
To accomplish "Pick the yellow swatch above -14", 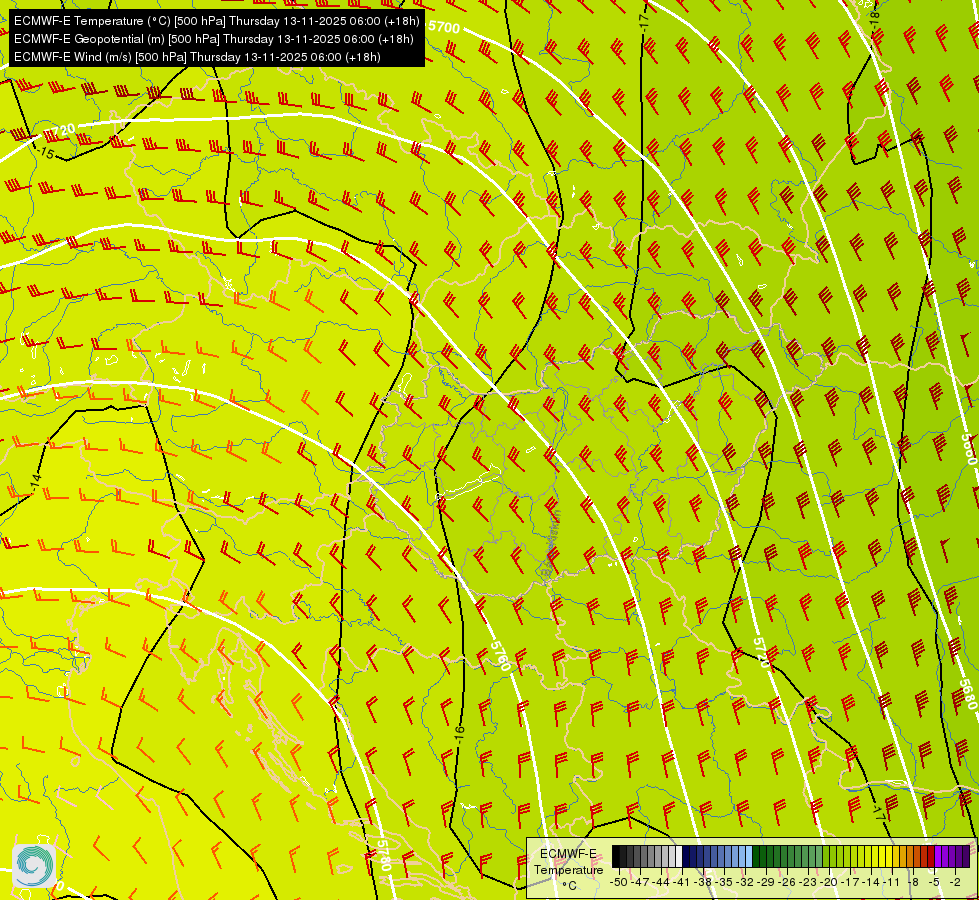I will tap(868, 856).
